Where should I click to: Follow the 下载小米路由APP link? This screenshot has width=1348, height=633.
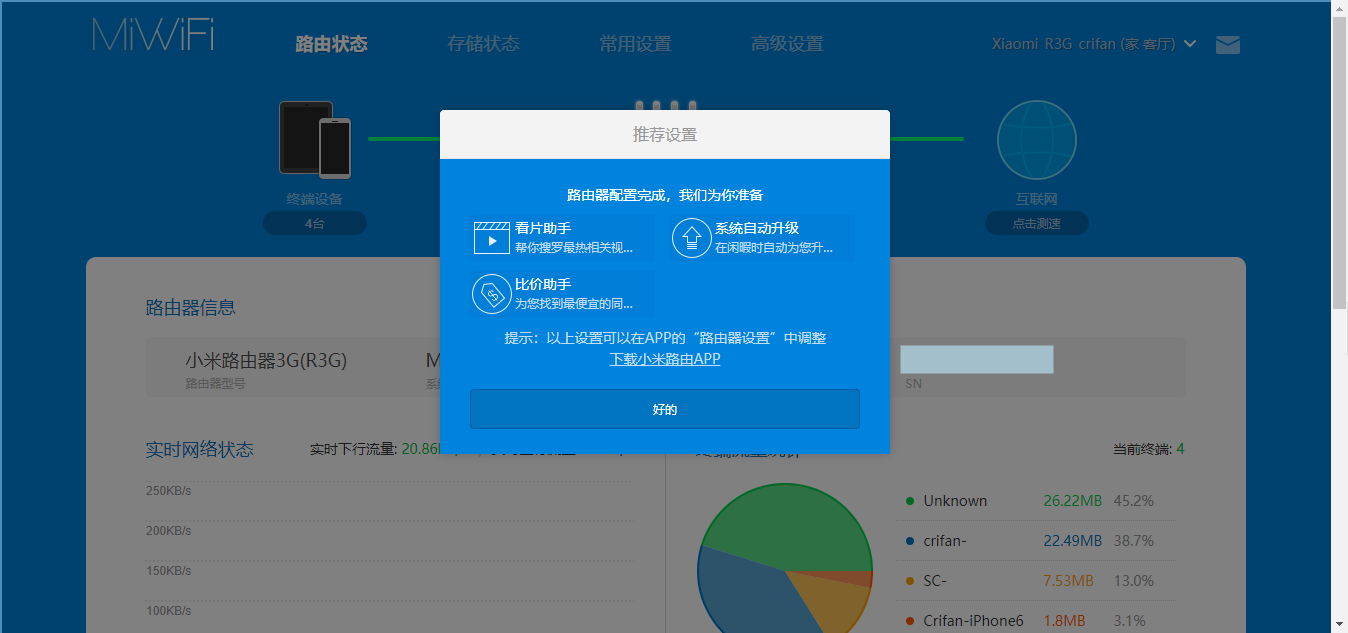pos(665,359)
